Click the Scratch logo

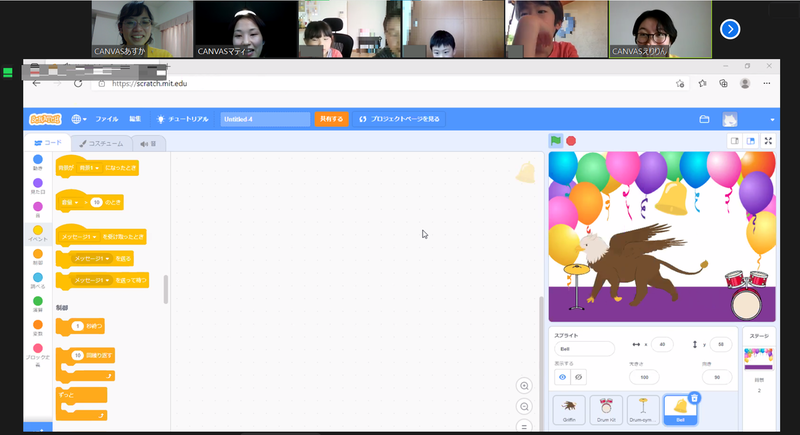point(42,119)
